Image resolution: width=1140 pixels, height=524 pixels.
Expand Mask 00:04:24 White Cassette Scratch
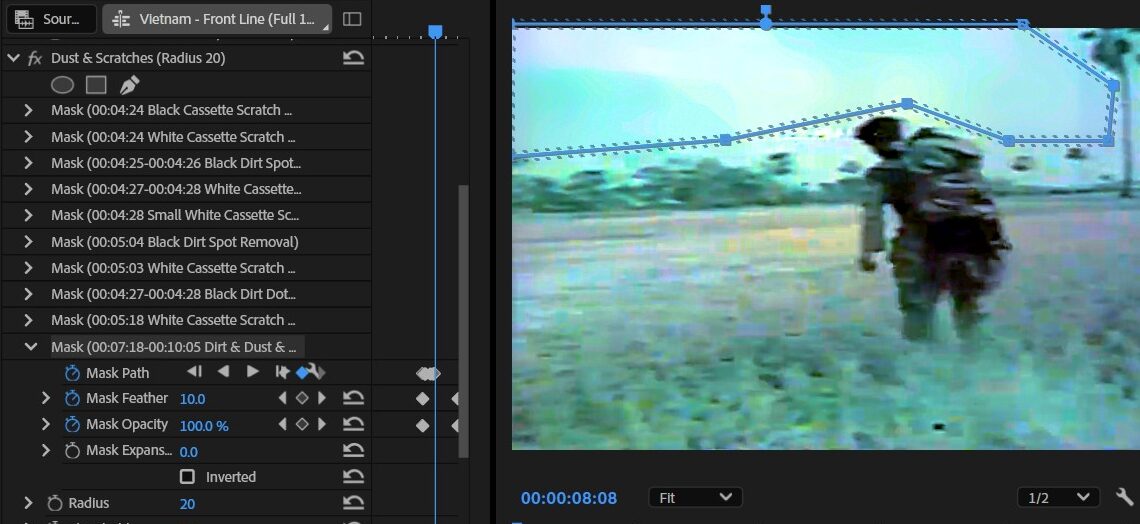tap(28, 137)
